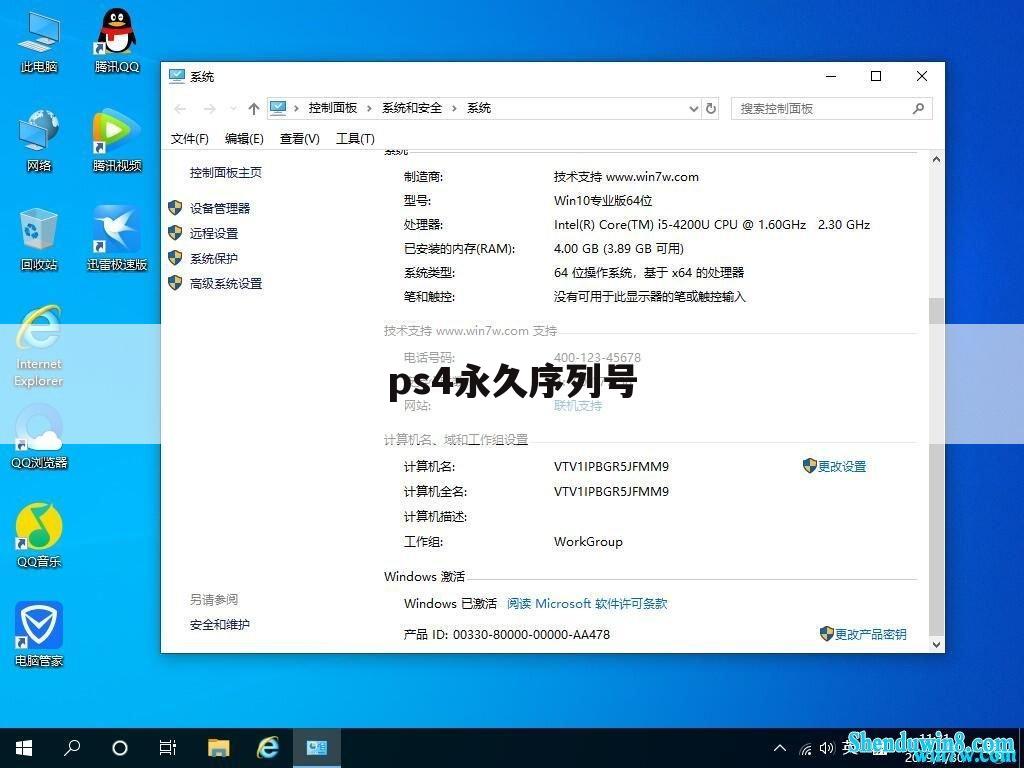The width and height of the screenshot is (1024, 768).
Task: Click the Windows Start button
Action: pyautogui.click(x=24, y=748)
